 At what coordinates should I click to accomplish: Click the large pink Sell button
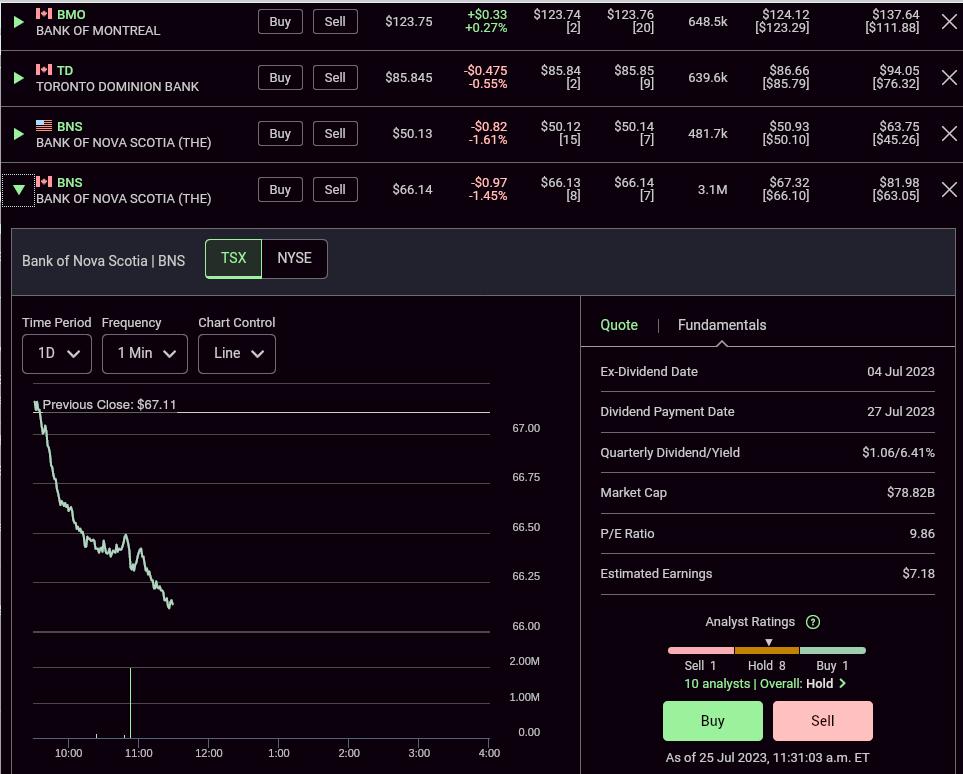[822, 721]
